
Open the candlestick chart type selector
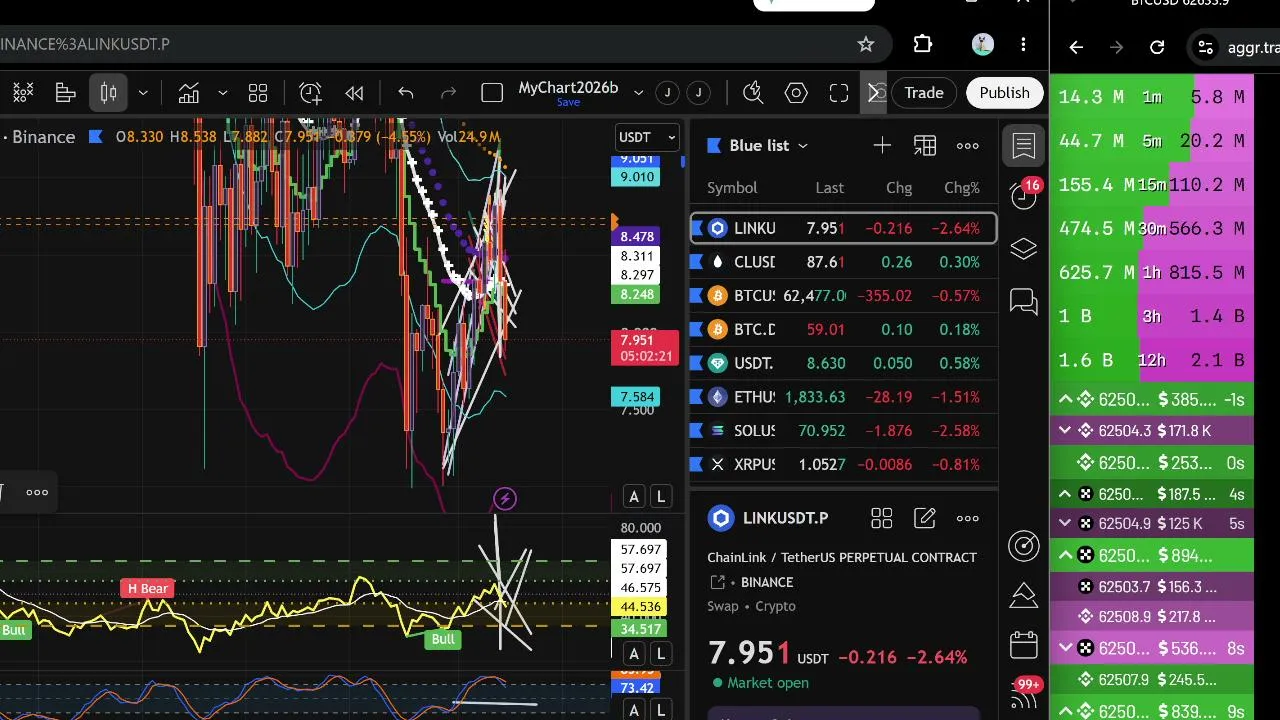109,93
